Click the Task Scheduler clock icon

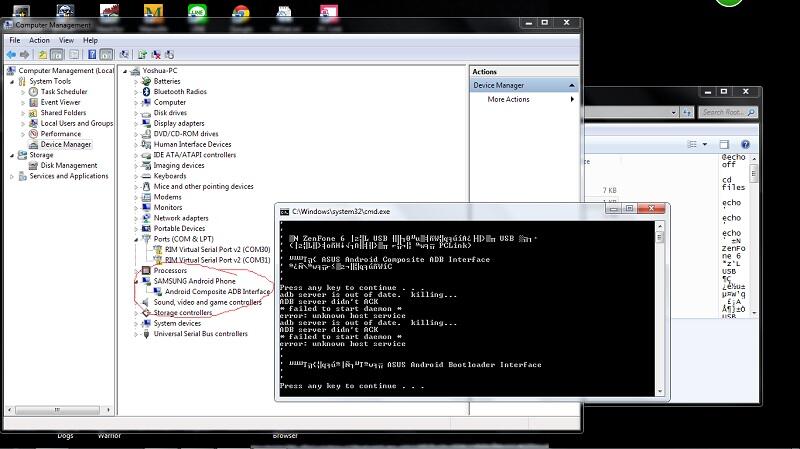[x=33, y=92]
